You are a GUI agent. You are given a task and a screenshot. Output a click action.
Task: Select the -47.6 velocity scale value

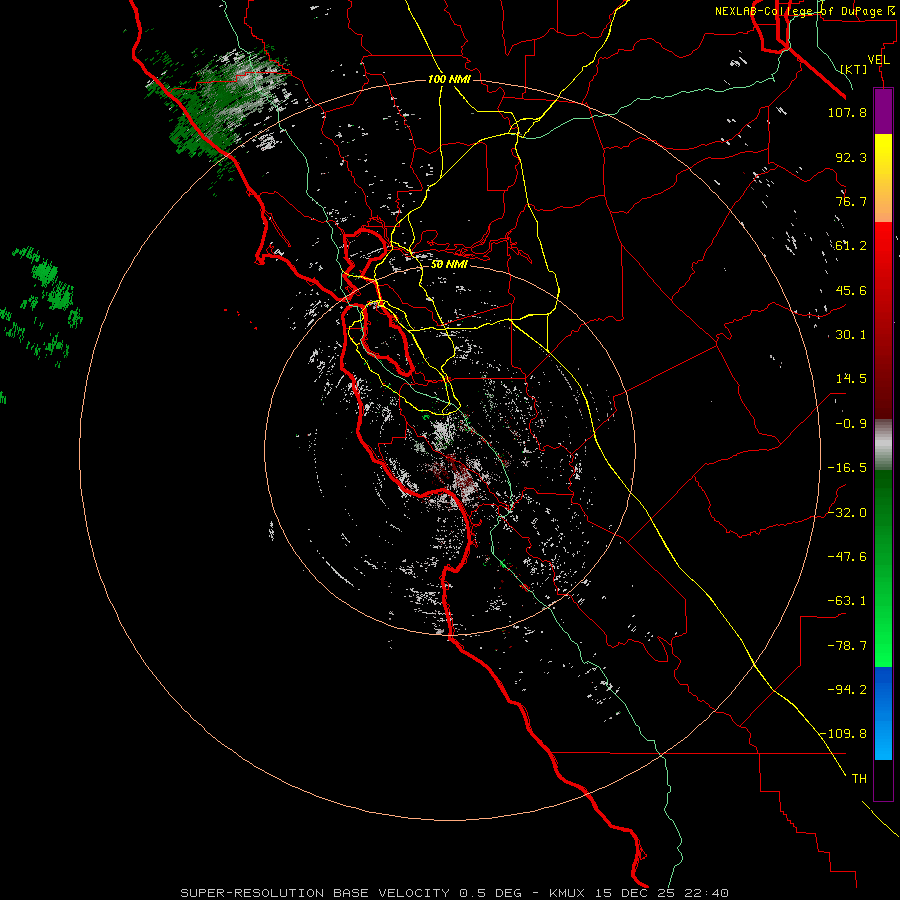pos(847,557)
